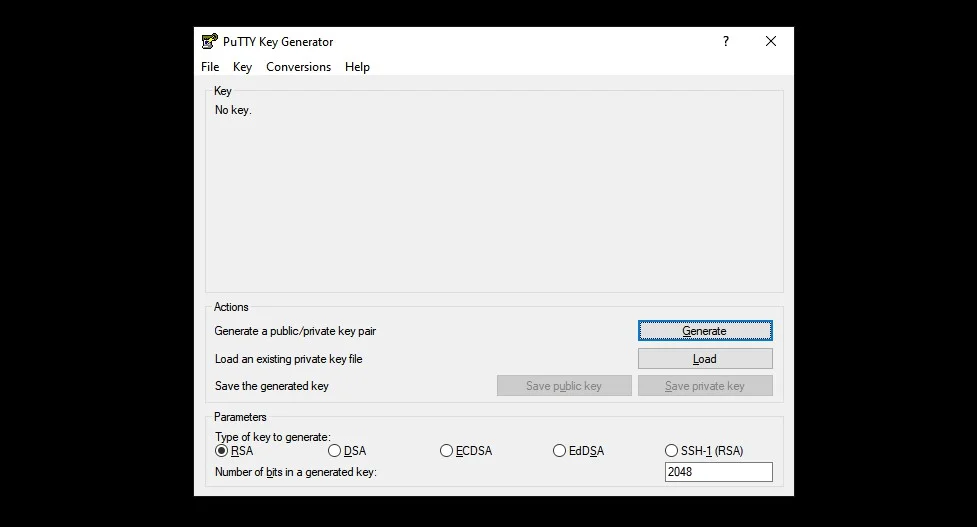977x527 pixels.
Task: Click "Type of key to generate:" label
Action: click(x=273, y=437)
